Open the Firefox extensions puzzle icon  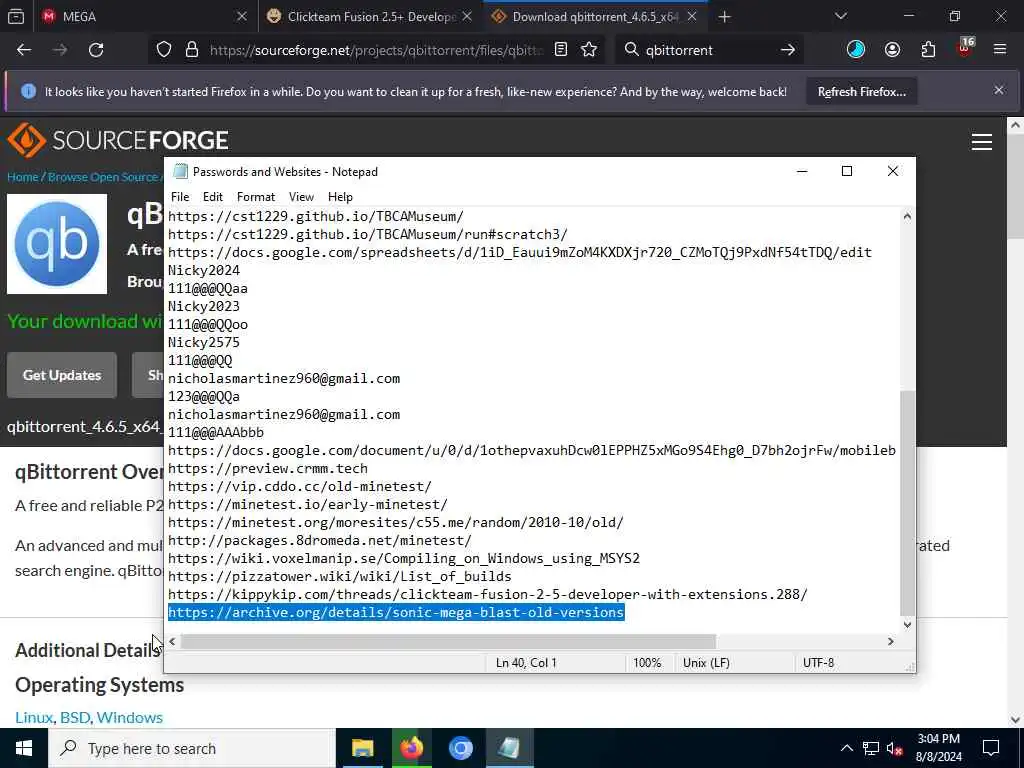pyautogui.click(x=928, y=50)
